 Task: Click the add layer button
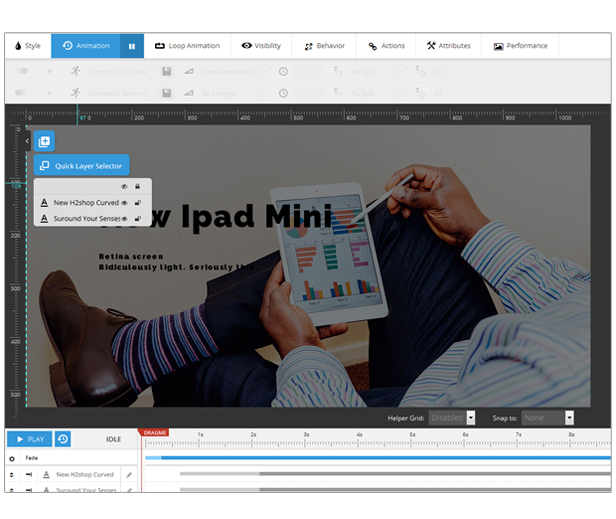(44, 141)
